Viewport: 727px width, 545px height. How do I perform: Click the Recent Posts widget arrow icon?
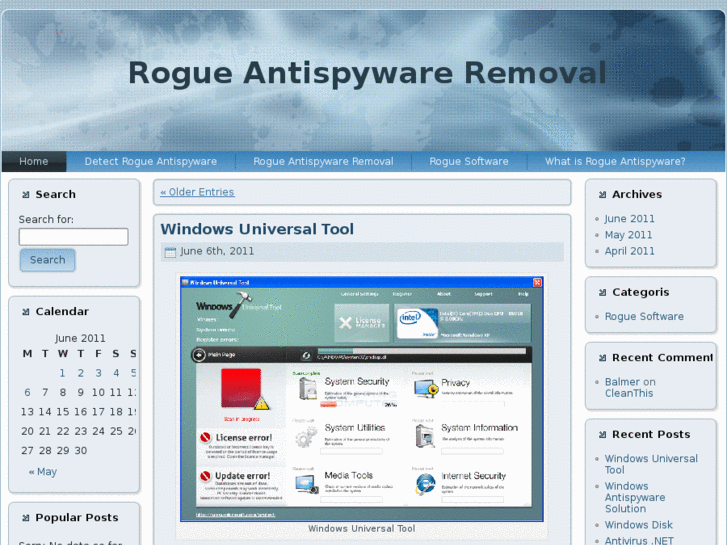602,435
